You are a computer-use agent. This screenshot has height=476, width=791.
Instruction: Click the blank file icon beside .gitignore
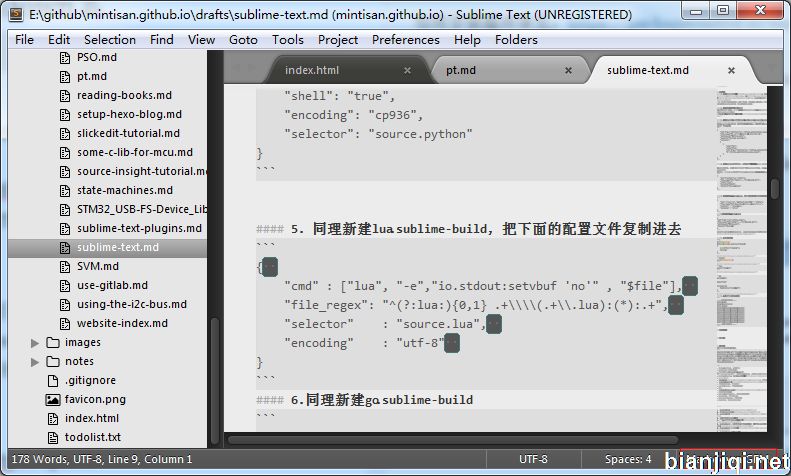pyautogui.click(x=53, y=381)
